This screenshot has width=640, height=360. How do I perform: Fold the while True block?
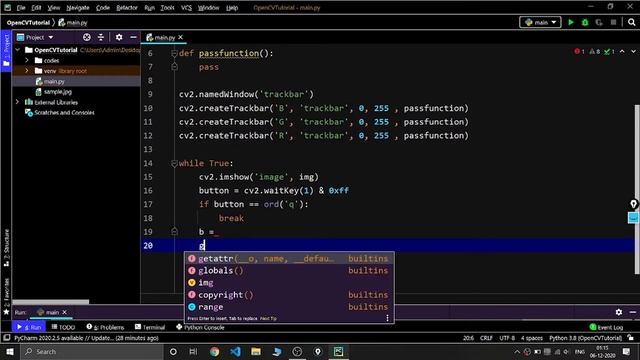click(174, 163)
